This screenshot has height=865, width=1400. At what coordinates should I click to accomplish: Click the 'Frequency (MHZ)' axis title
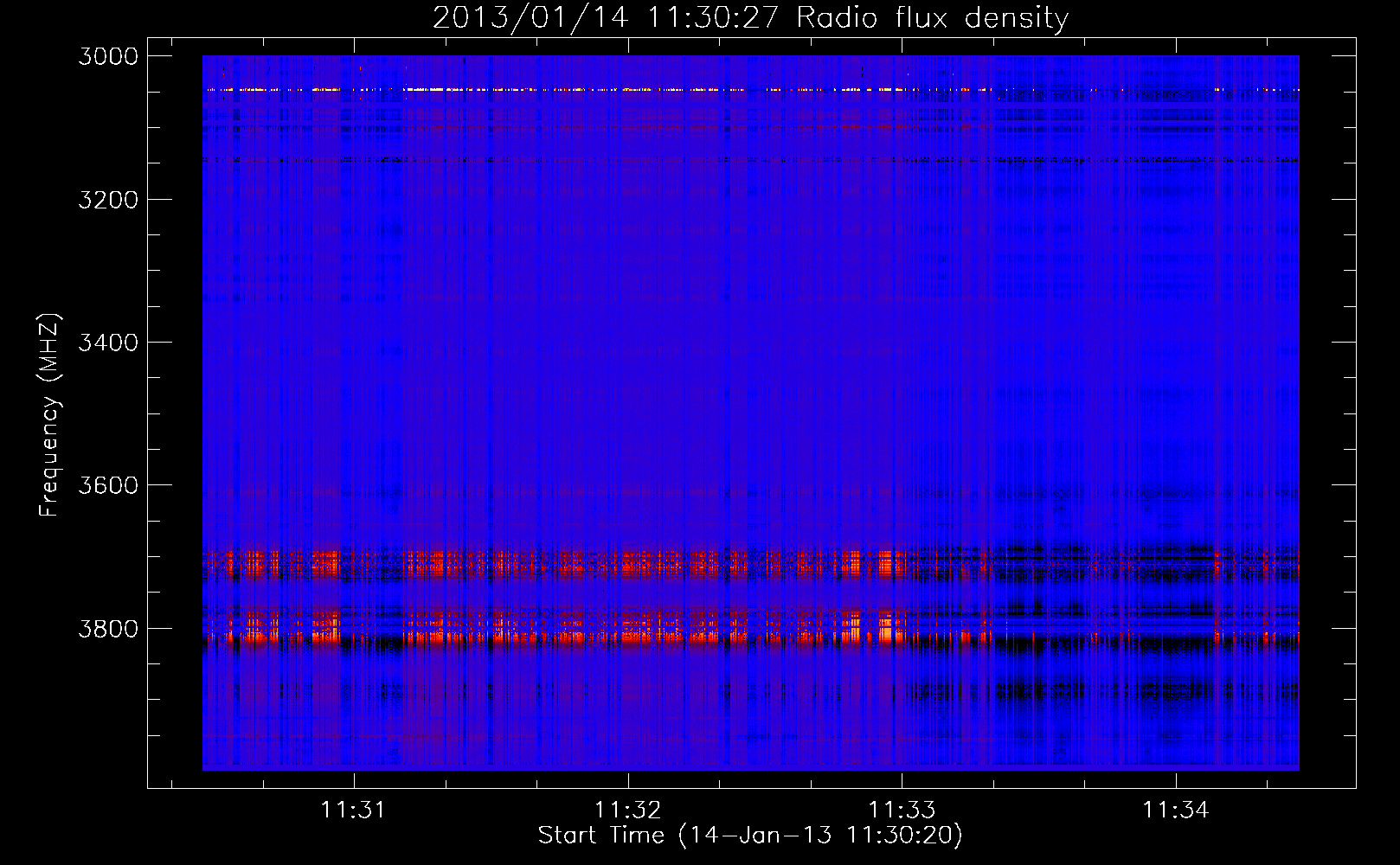(50, 415)
